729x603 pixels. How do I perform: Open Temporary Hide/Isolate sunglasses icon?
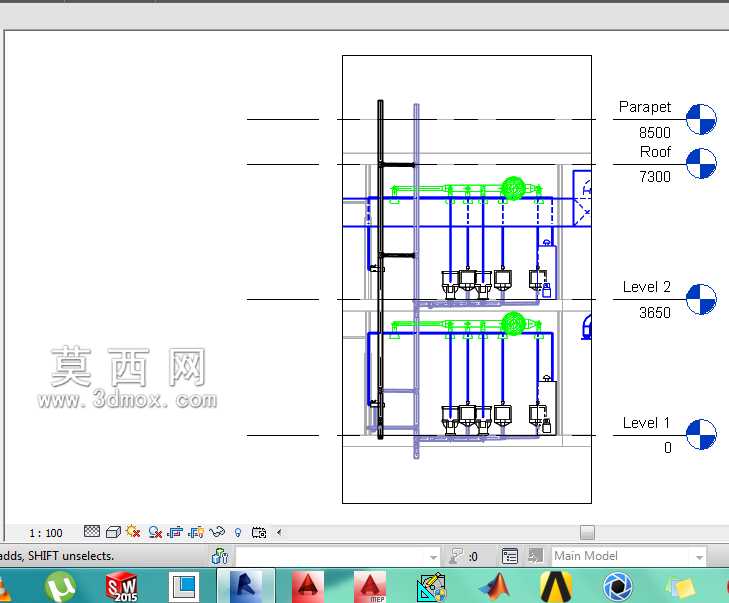(x=217, y=531)
